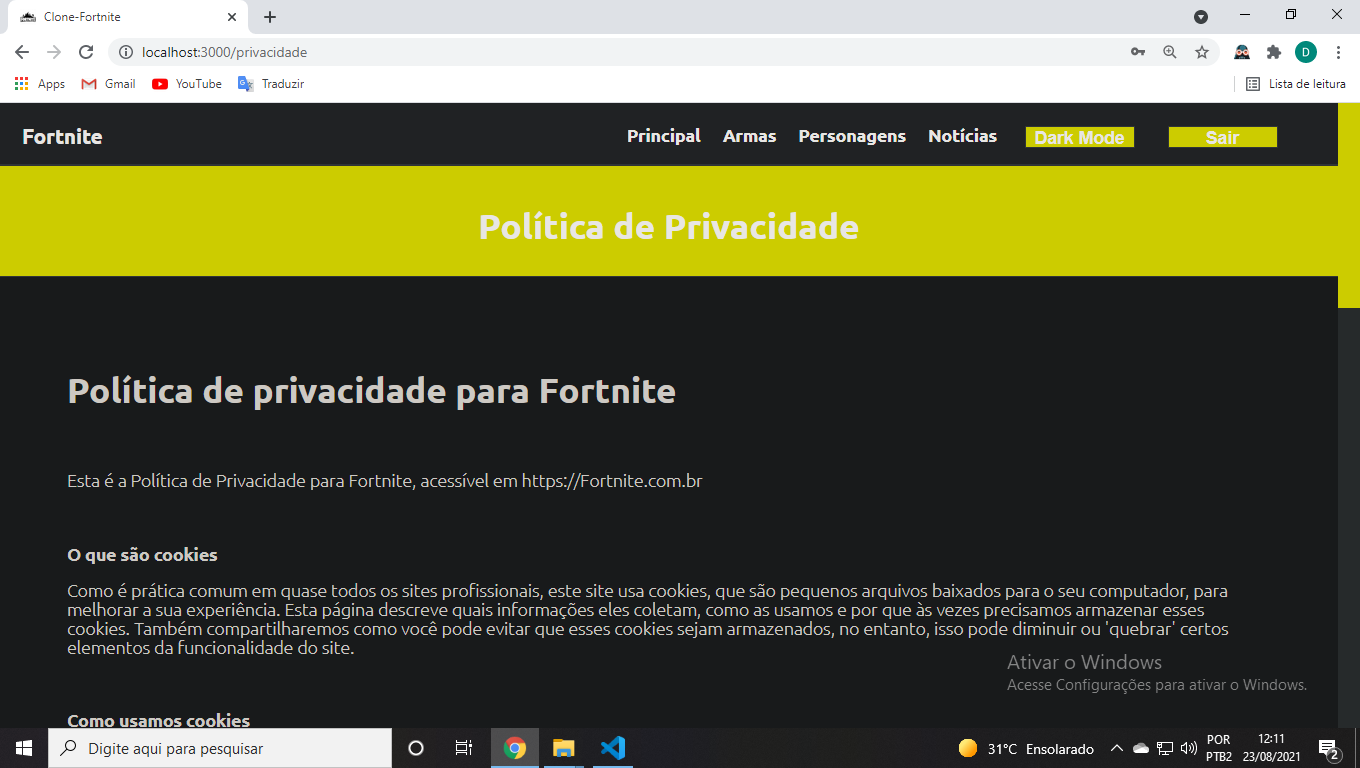Open Visual Studio Code from taskbar

pyautogui.click(x=613, y=748)
